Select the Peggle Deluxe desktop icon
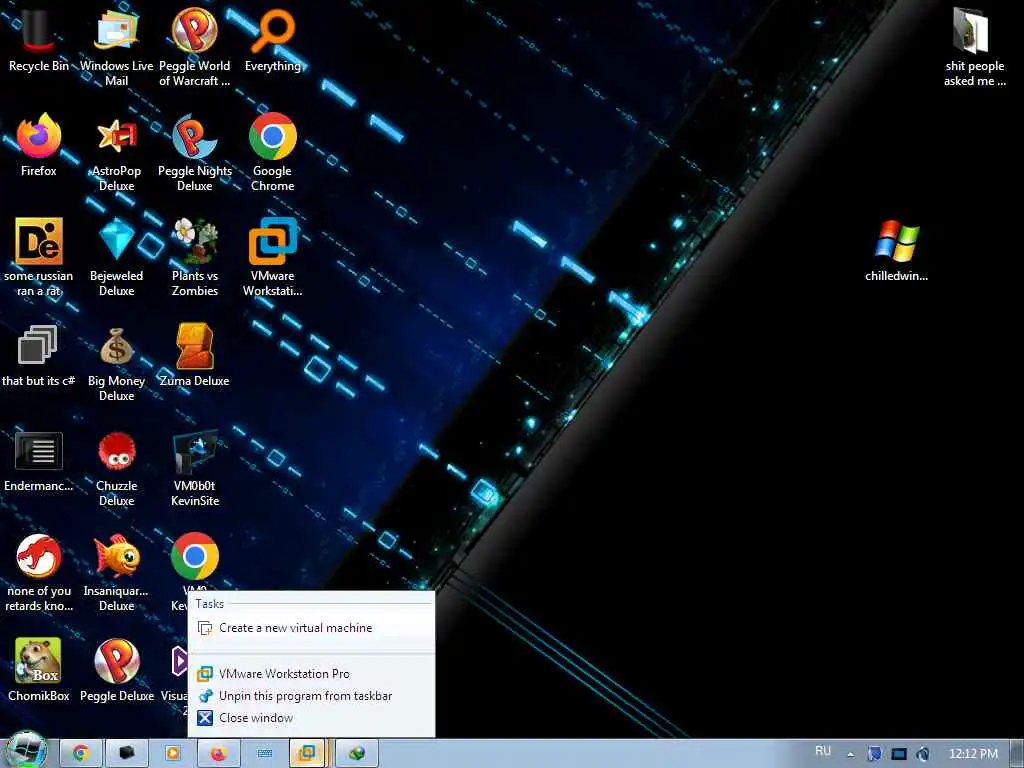This screenshot has height=768, width=1024. 116,670
